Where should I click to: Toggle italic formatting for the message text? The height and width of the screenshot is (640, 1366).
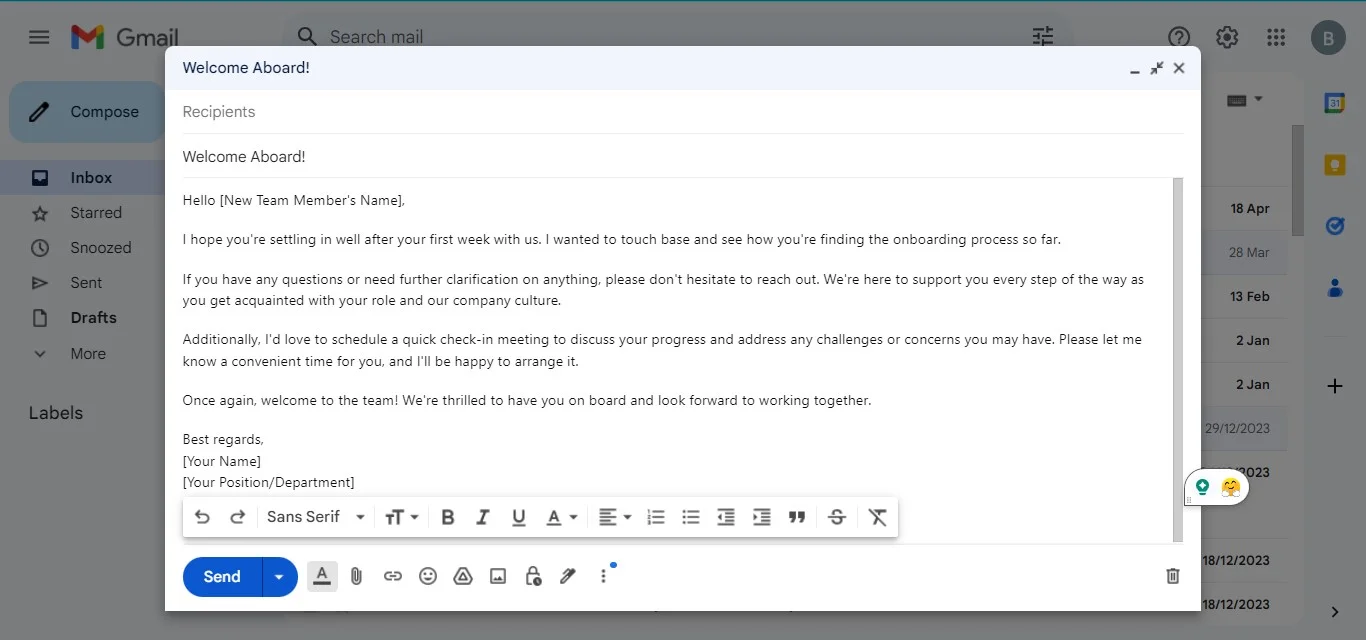pos(482,516)
